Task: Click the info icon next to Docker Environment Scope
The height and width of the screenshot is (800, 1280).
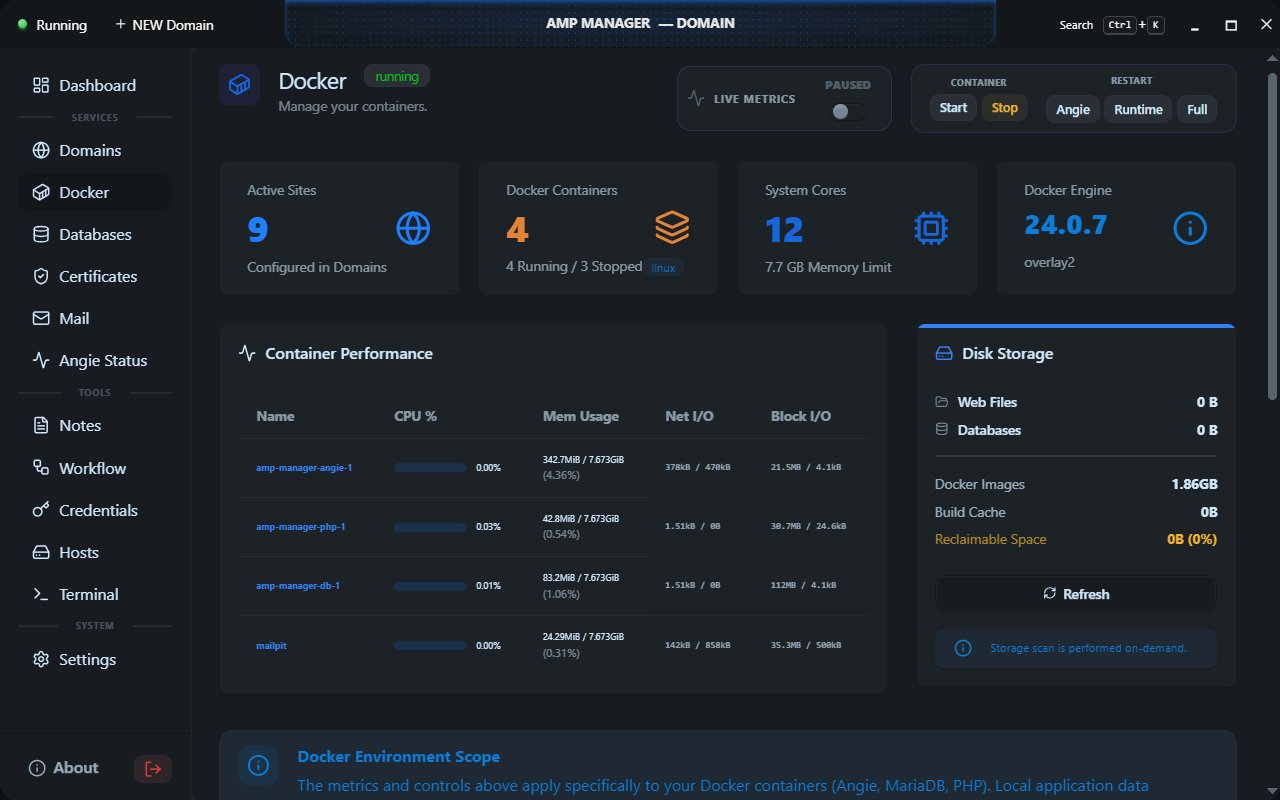Action: pyautogui.click(x=258, y=766)
